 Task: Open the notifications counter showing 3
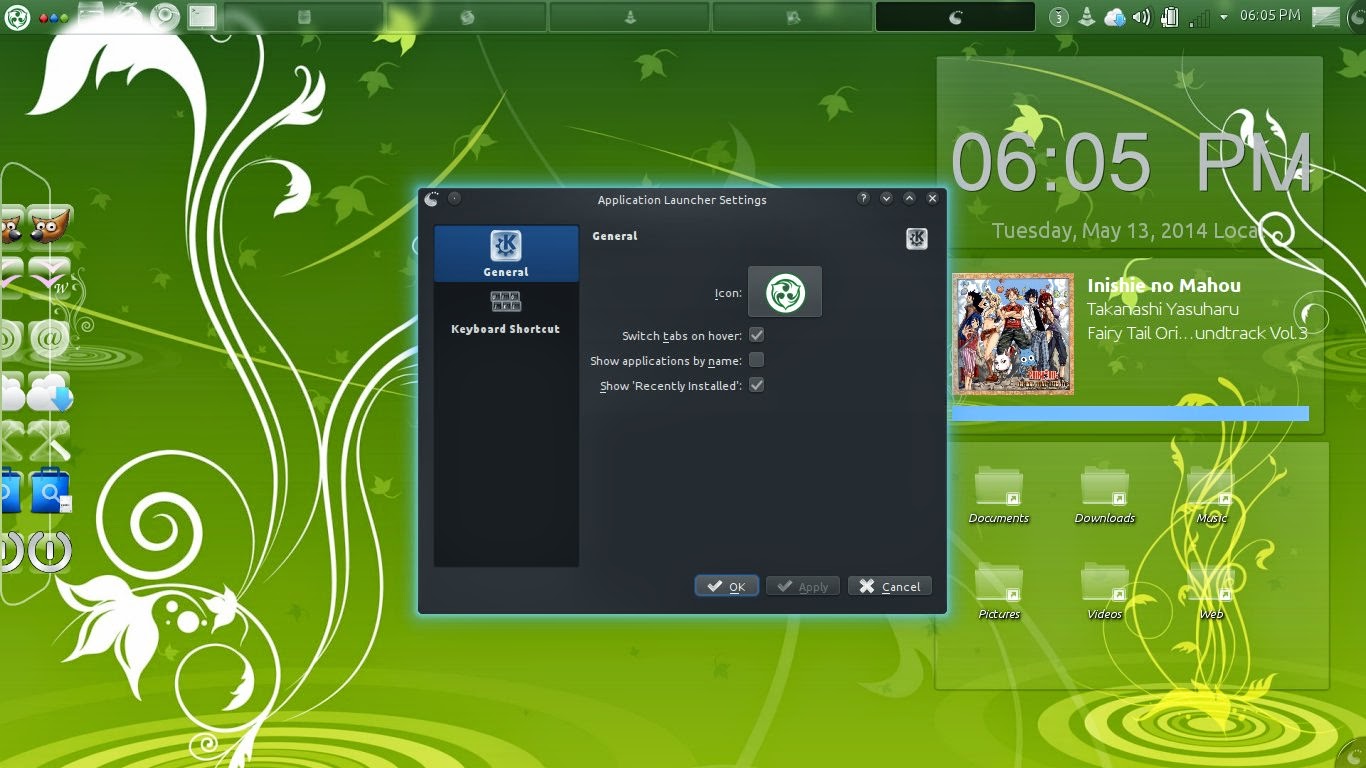click(1060, 16)
